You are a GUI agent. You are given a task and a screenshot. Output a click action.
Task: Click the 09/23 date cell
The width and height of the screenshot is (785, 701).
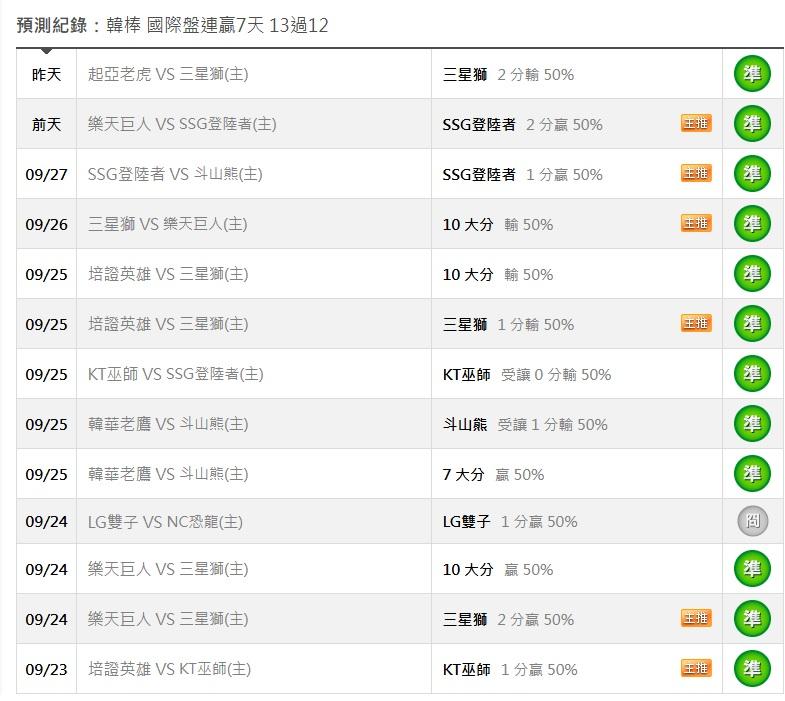46,669
